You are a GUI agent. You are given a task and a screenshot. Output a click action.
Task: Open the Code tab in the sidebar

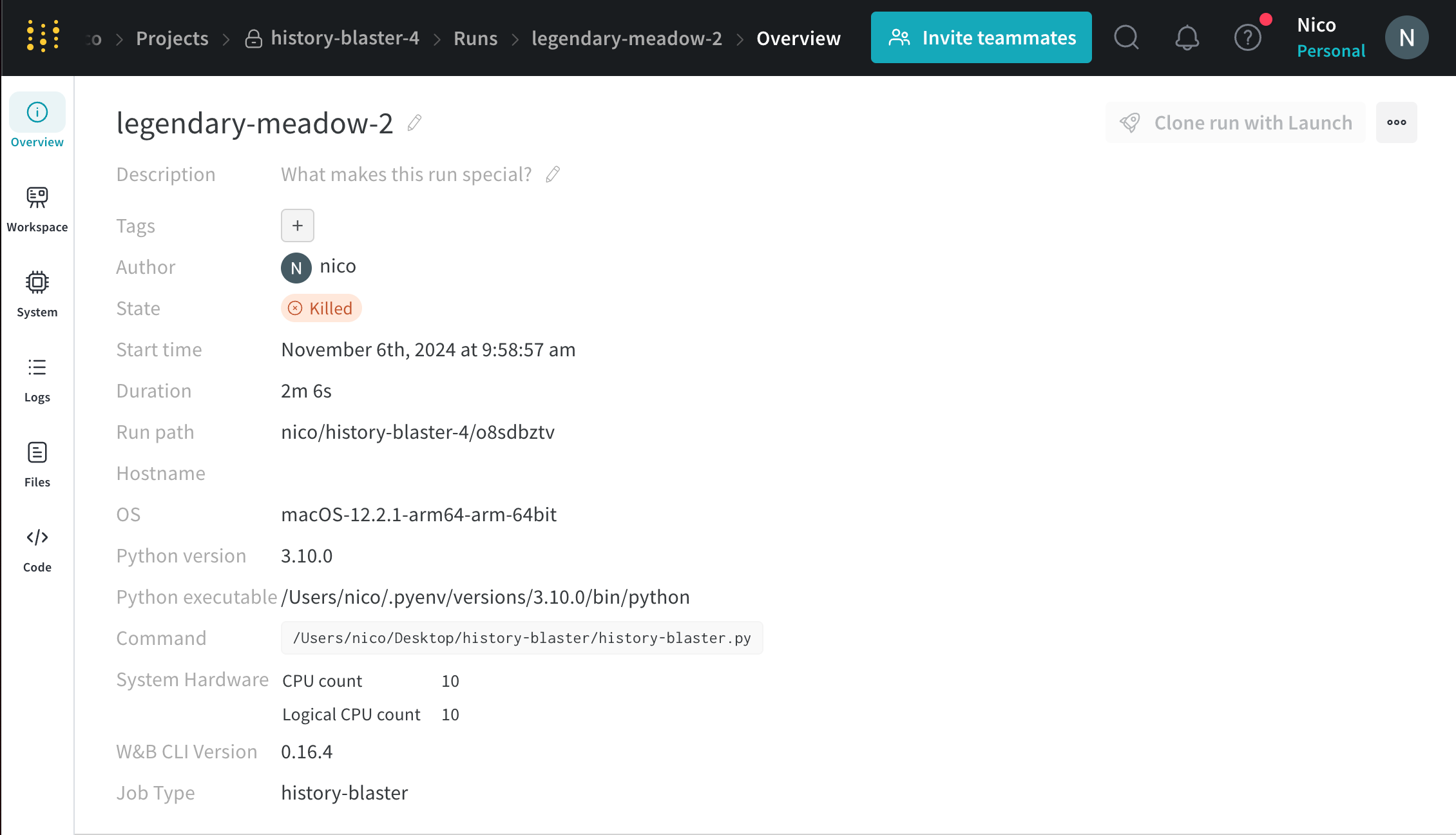tap(37, 549)
